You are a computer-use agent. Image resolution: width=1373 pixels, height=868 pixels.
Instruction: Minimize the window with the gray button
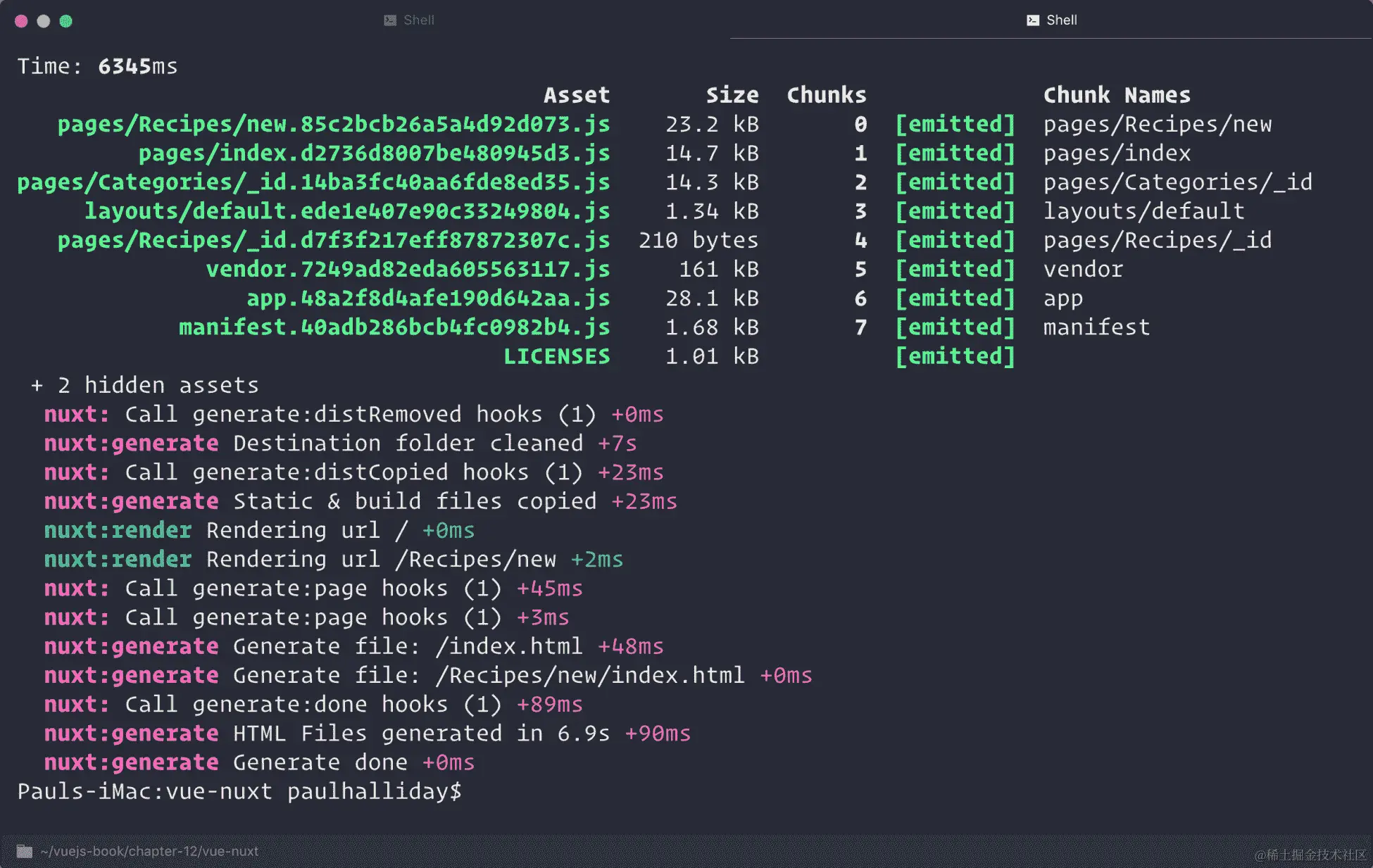click(44, 21)
